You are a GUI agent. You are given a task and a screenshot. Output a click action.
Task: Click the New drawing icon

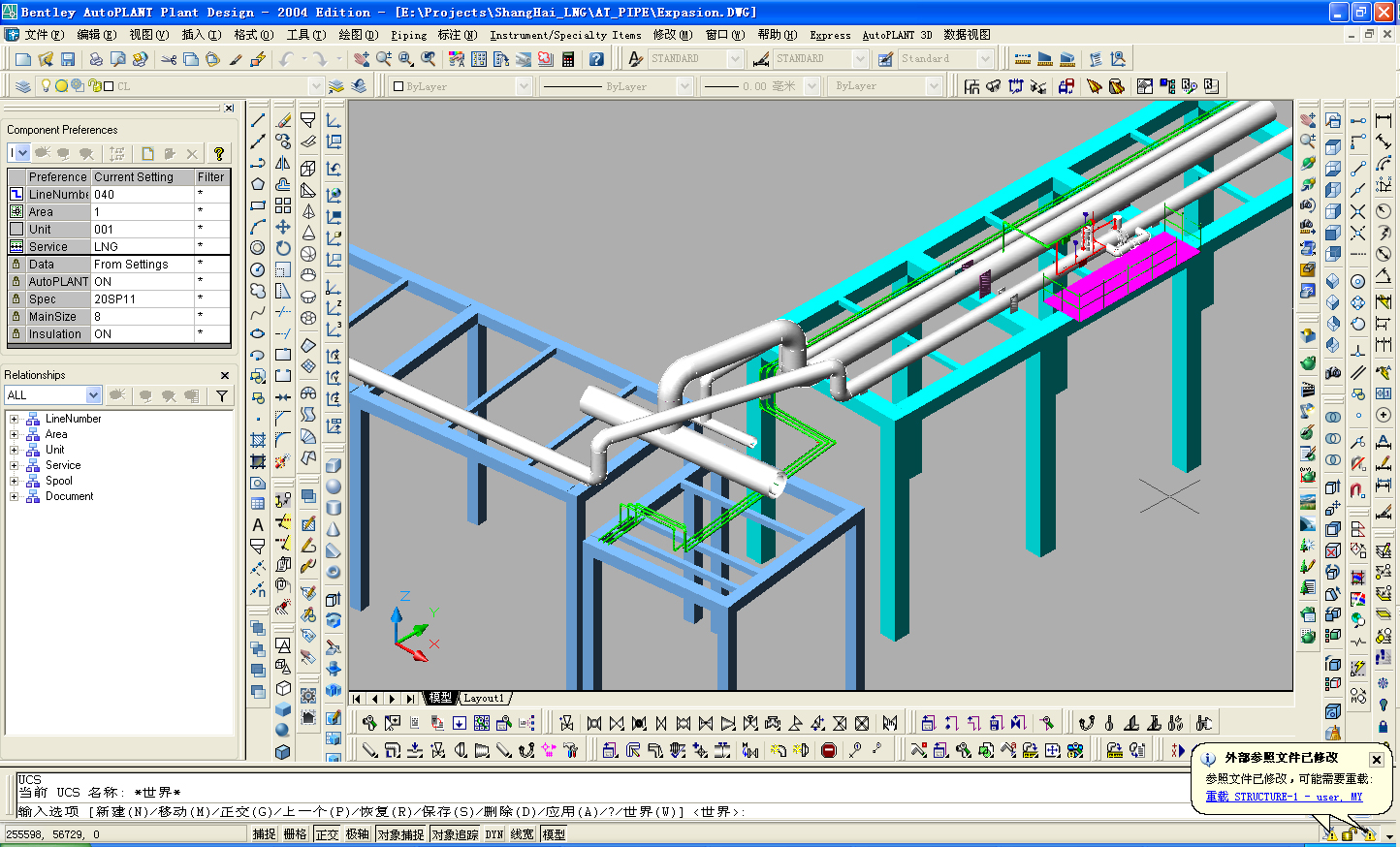tap(23, 59)
